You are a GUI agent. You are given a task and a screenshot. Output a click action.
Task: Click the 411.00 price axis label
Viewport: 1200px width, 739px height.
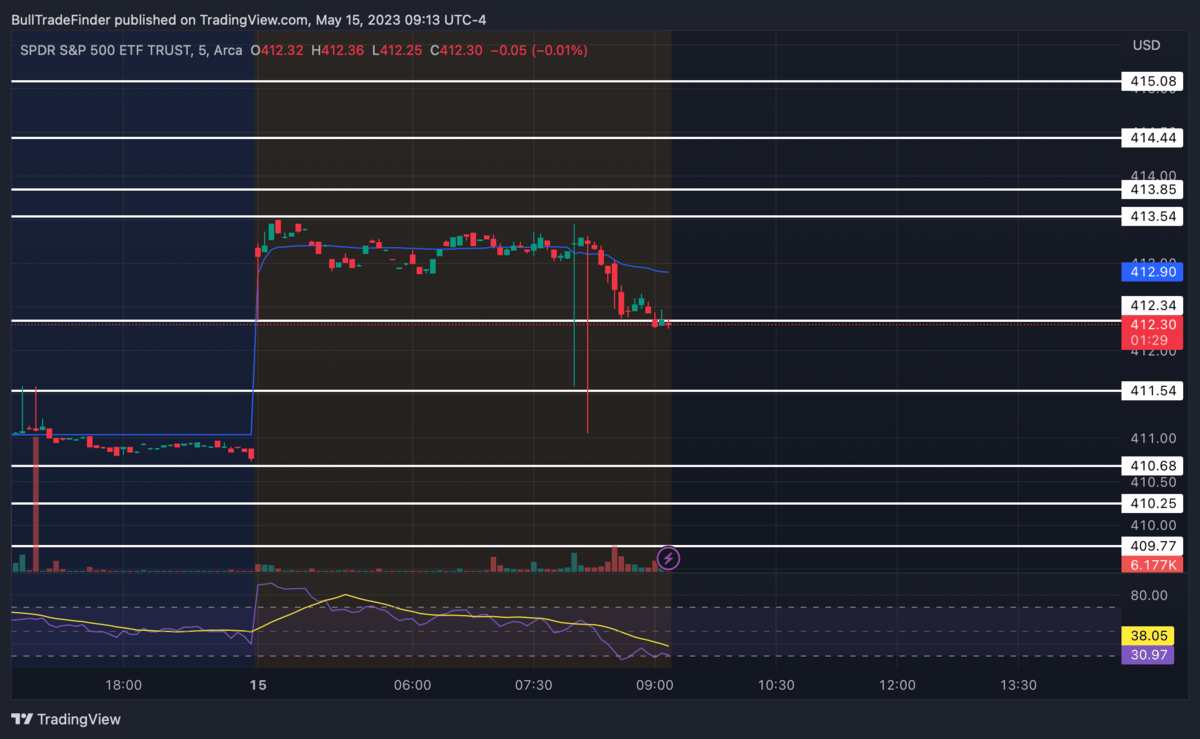click(x=1153, y=438)
